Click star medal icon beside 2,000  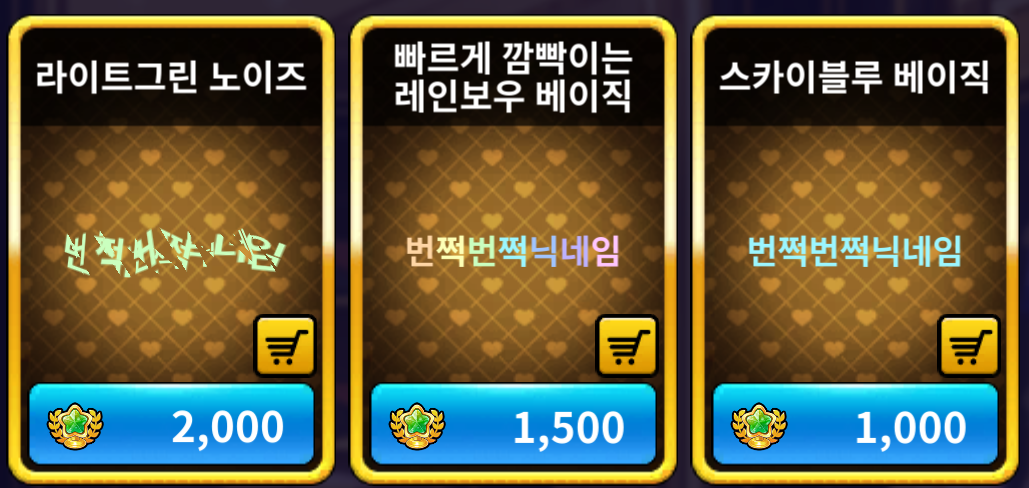point(75,426)
